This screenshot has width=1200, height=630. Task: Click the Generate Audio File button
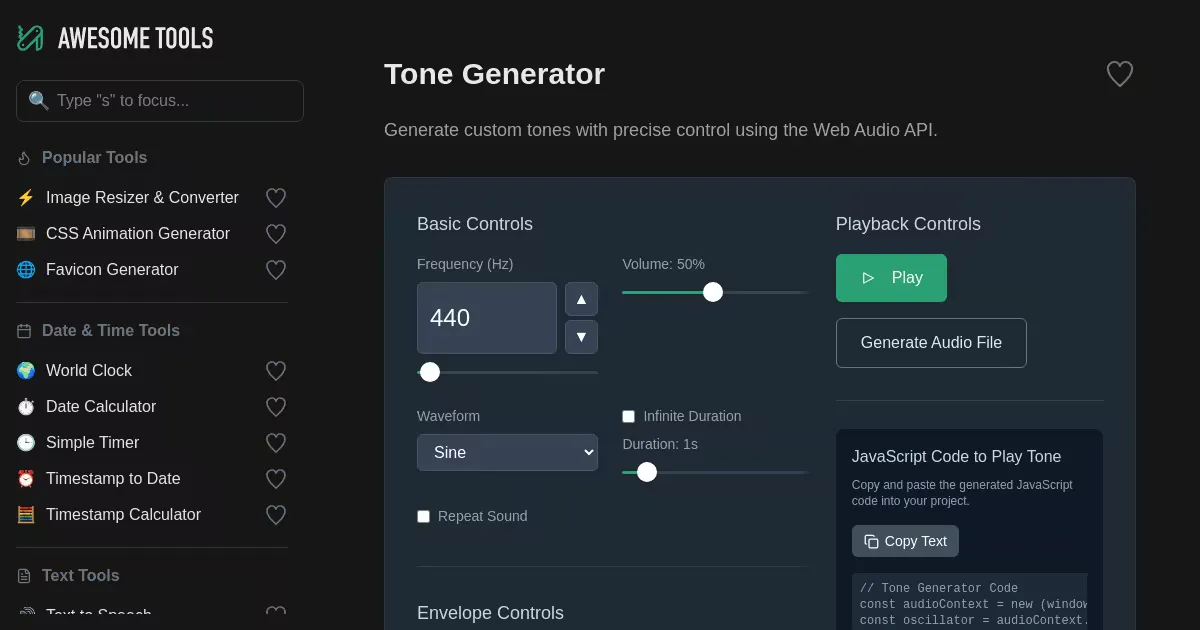pos(931,343)
